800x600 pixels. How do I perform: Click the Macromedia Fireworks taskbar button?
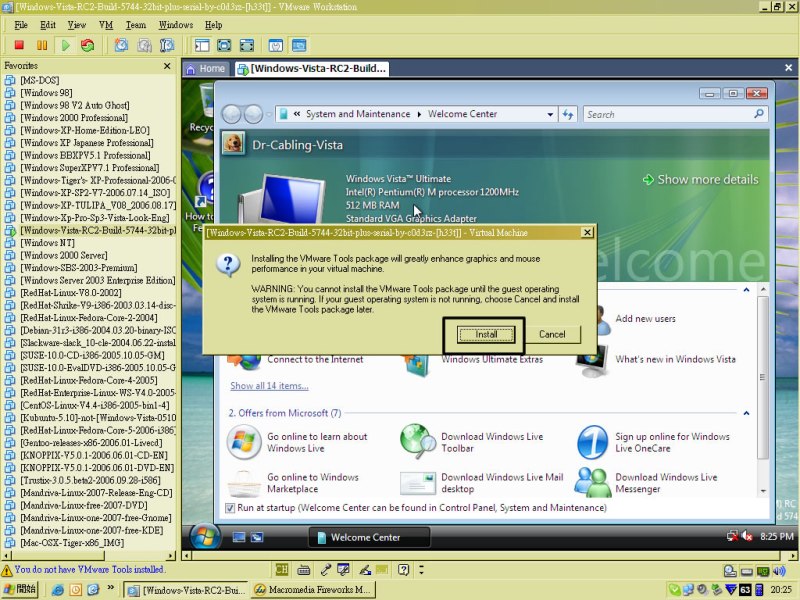tap(314, 590)
